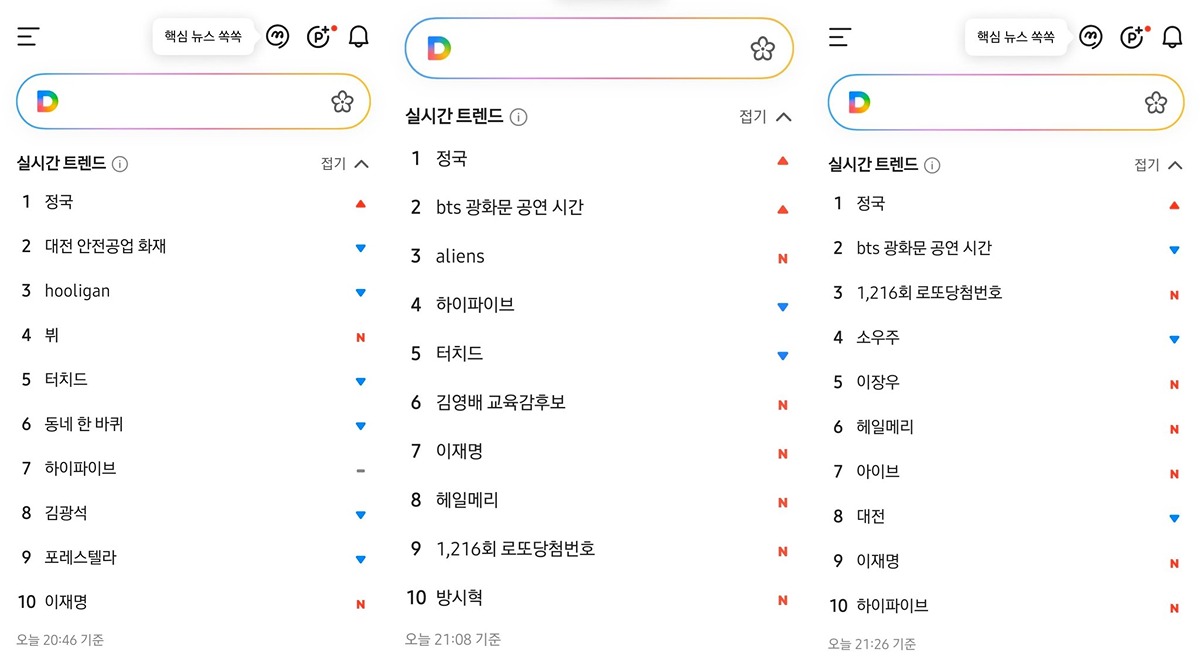Screen dimensions: 1200x666
Task: Open '김영배 교육감후보' trend entry
Action: (501, 402)
